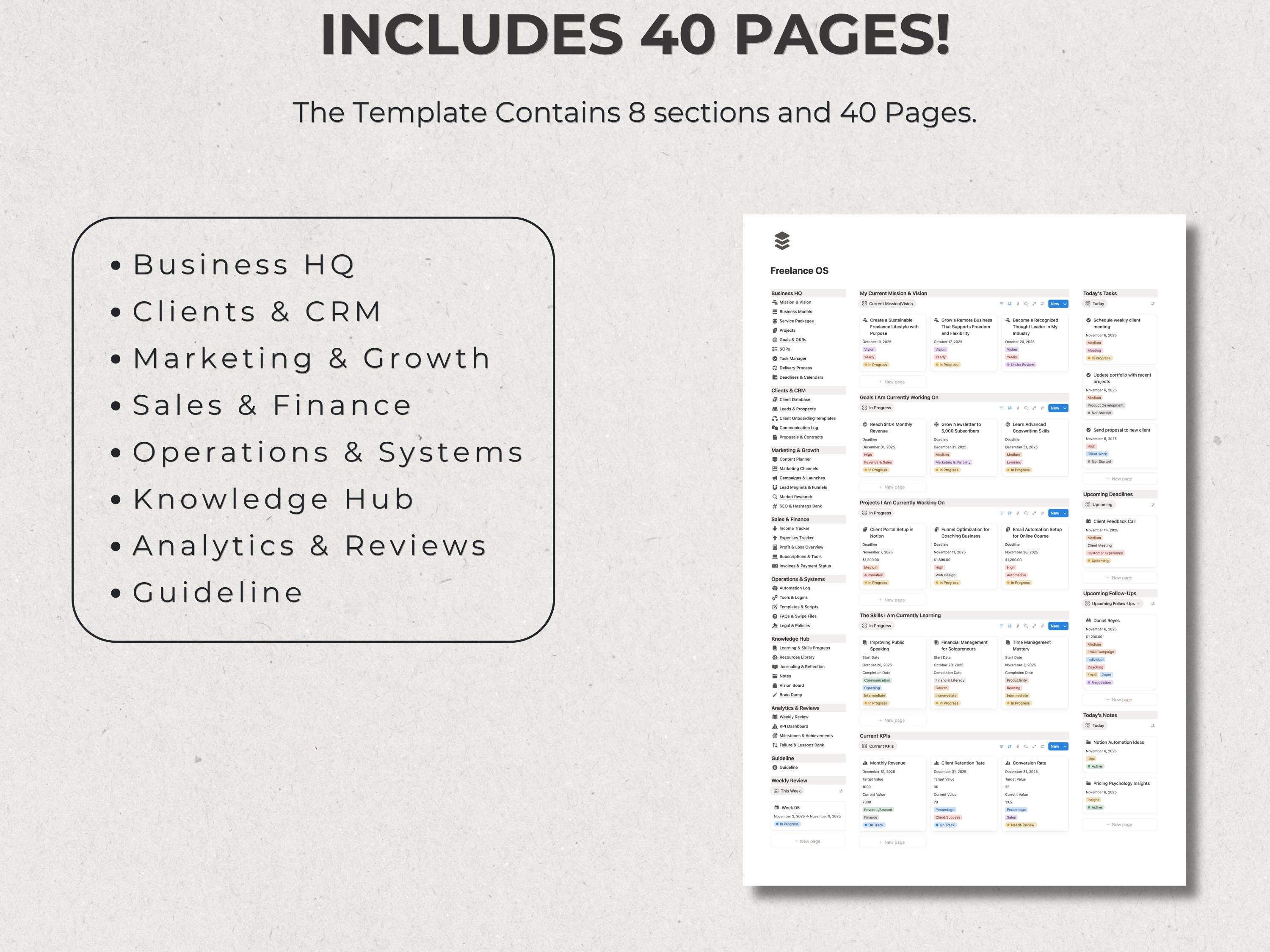
Task: Open the Monthly Revenue KPI card
Action: coord(892,794)
